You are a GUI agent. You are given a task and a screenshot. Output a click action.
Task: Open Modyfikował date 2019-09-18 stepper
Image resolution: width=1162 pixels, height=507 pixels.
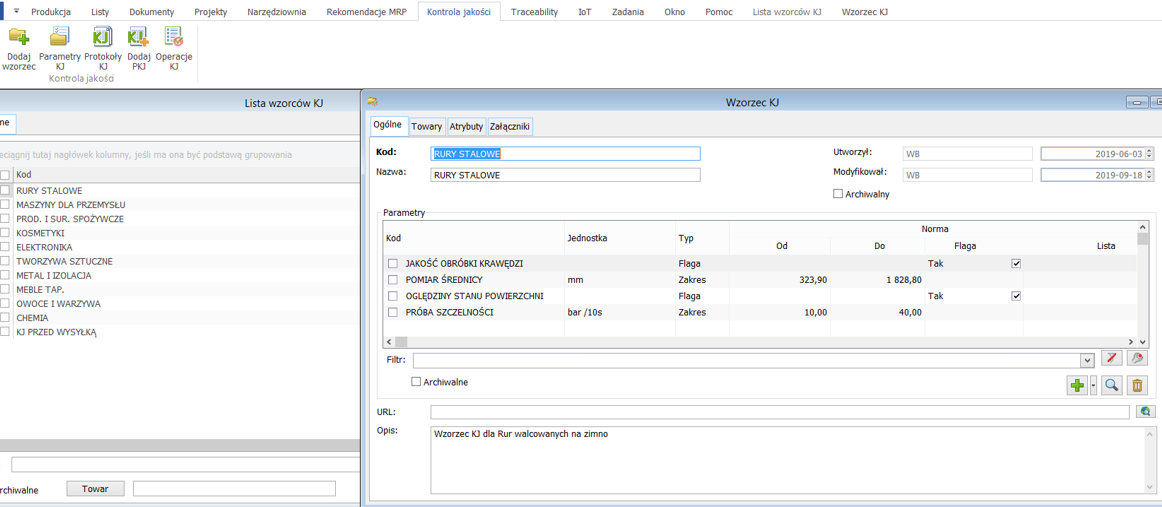(1149, 175)
